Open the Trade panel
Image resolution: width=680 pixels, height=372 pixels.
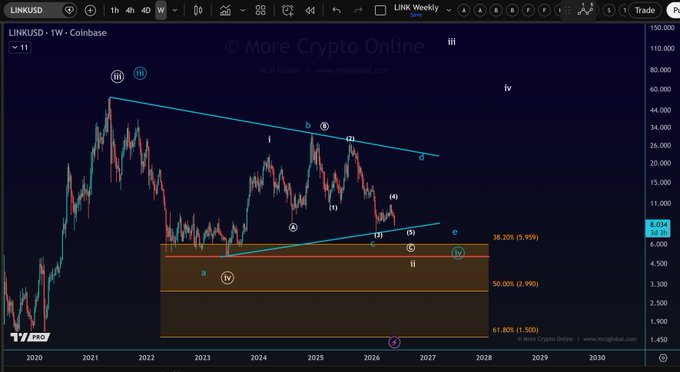coord(645,10)
